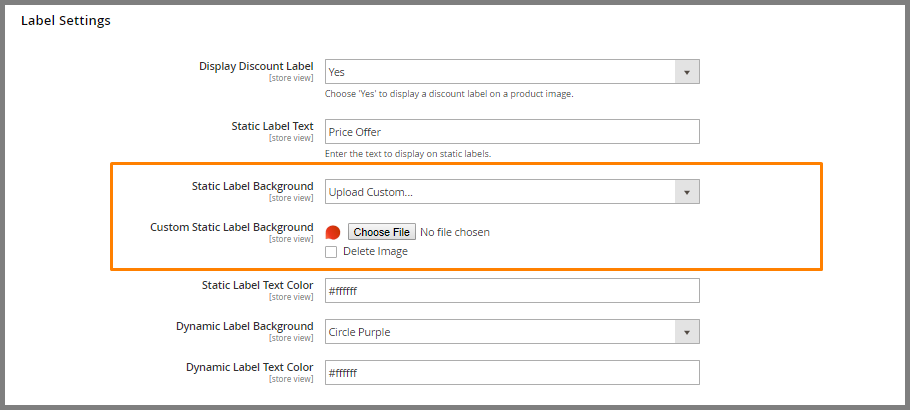Click the Static Label Text Color label
The width and height of the screenshot is (910, 410).
coord(257,285)
